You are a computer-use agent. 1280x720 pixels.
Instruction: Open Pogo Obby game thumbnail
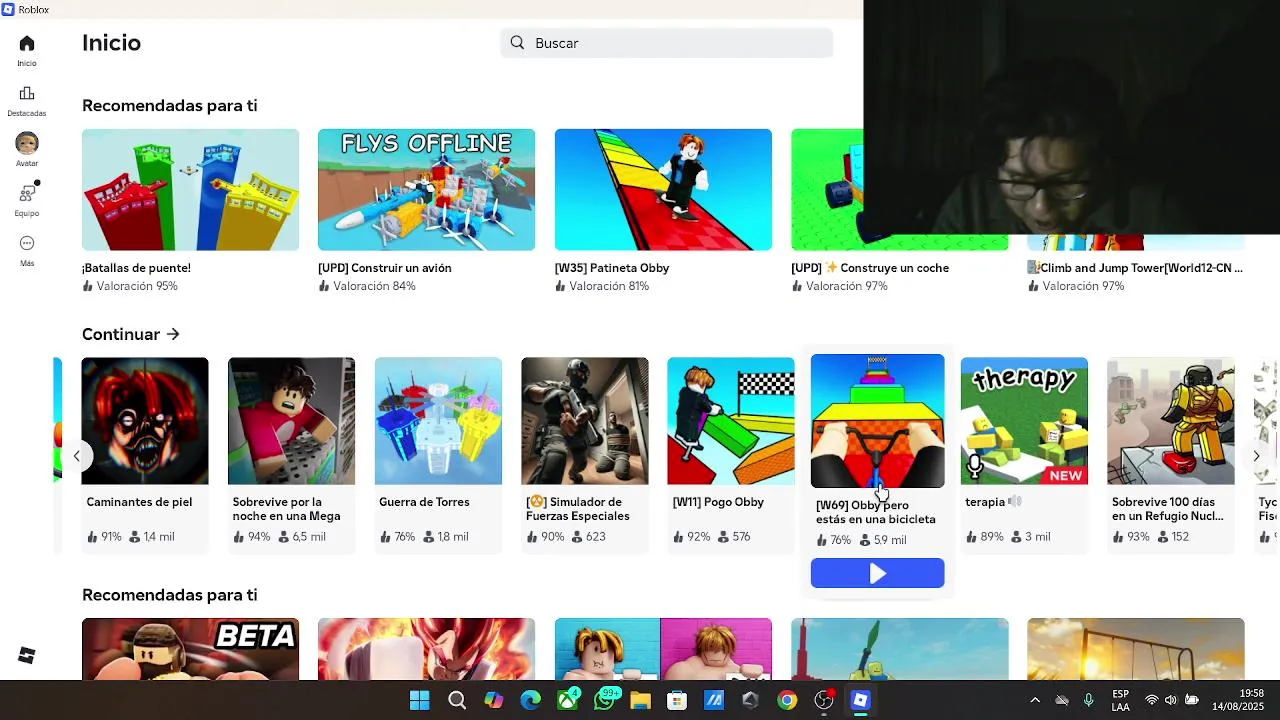(731, 421)
